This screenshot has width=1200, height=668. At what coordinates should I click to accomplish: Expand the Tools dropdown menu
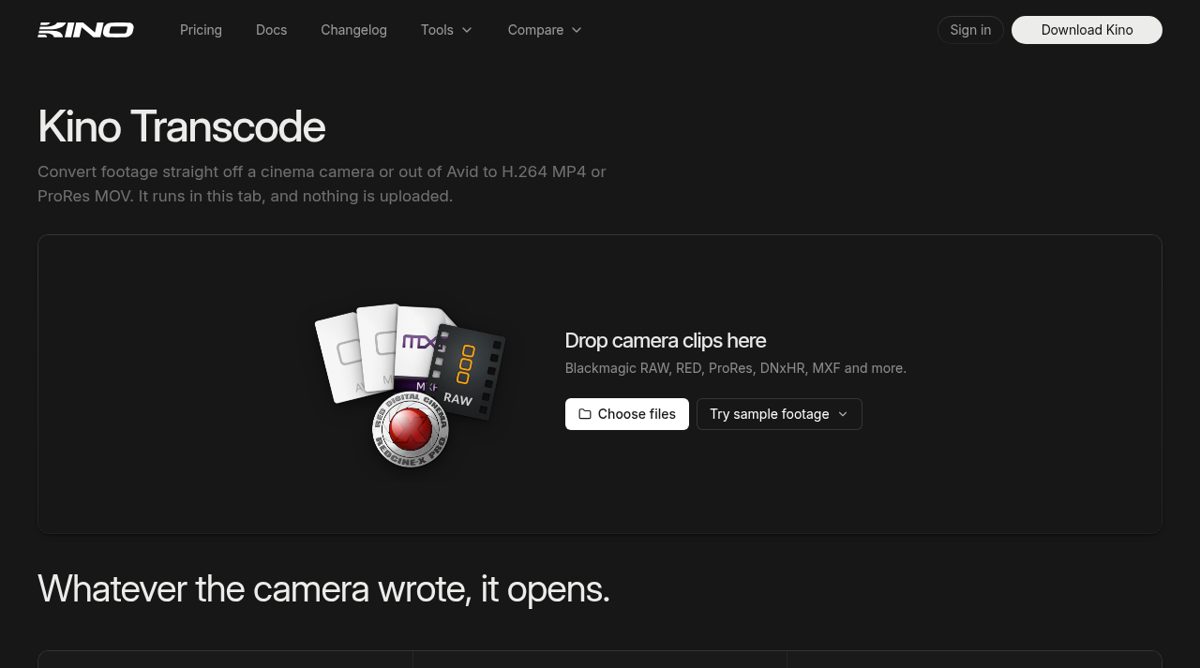[x=446, y=30]
